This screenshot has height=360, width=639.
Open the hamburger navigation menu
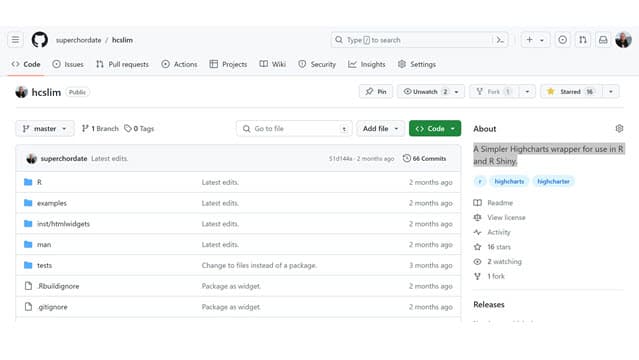pyautogui.click(x=15, y=40)
